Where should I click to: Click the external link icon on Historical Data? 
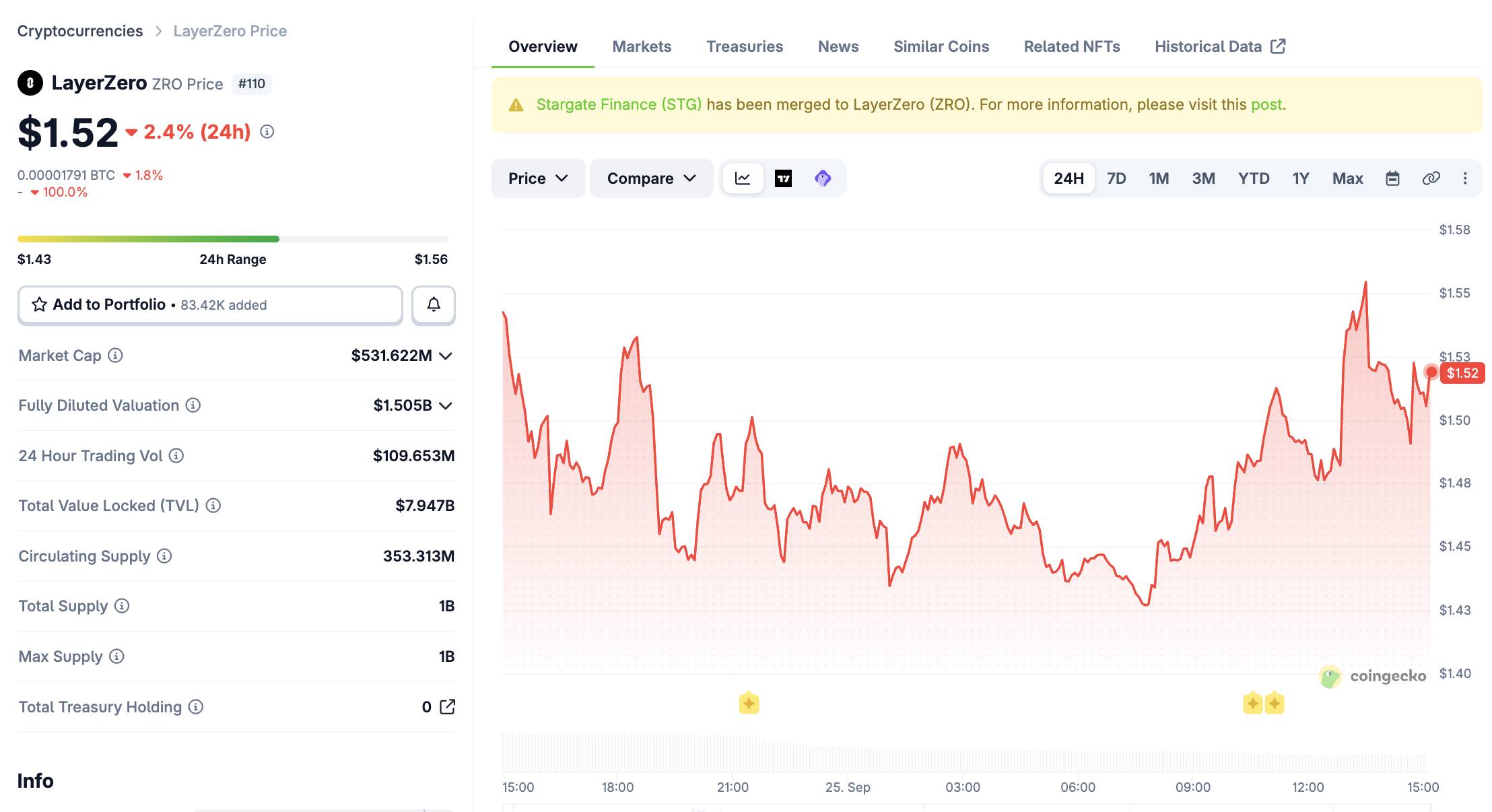1278,46
